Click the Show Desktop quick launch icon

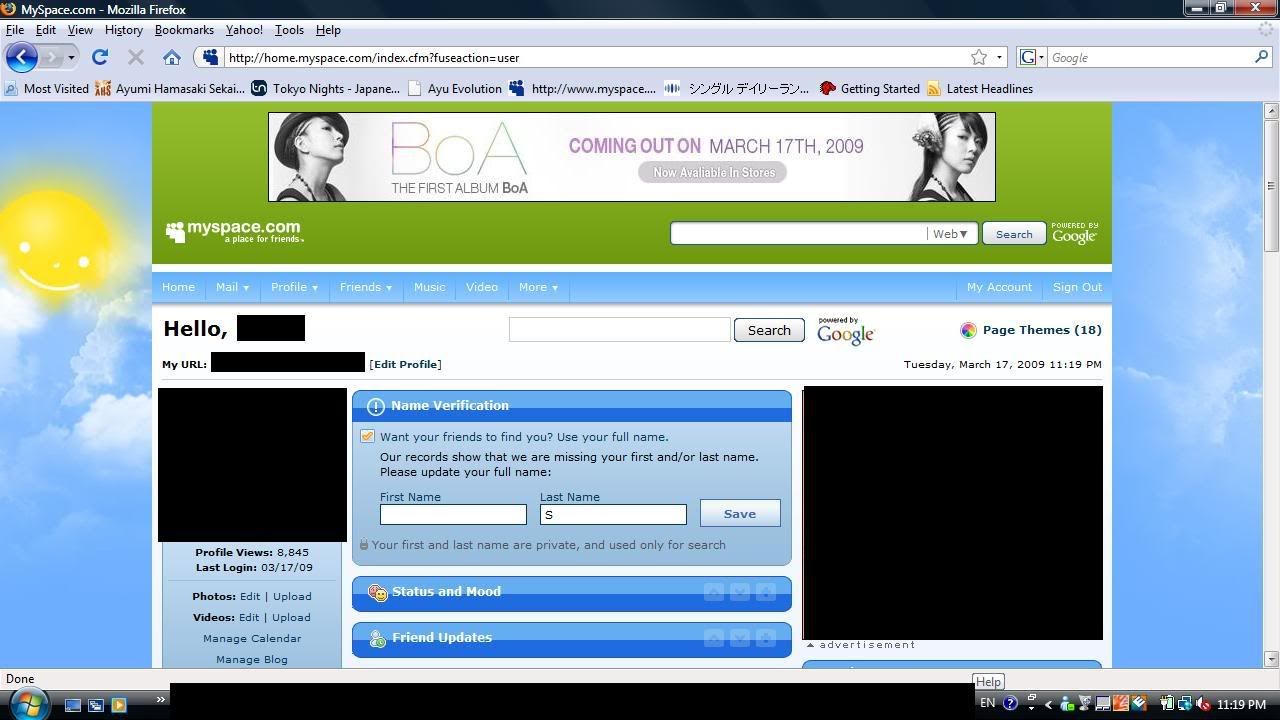[x=73, y=704]
